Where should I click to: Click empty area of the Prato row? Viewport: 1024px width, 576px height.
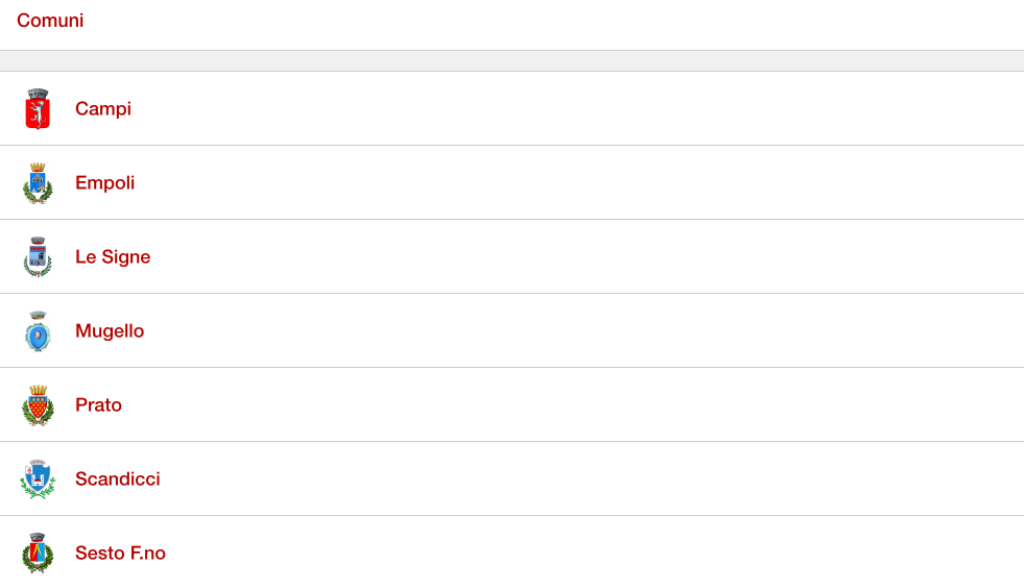pos(575,405)
